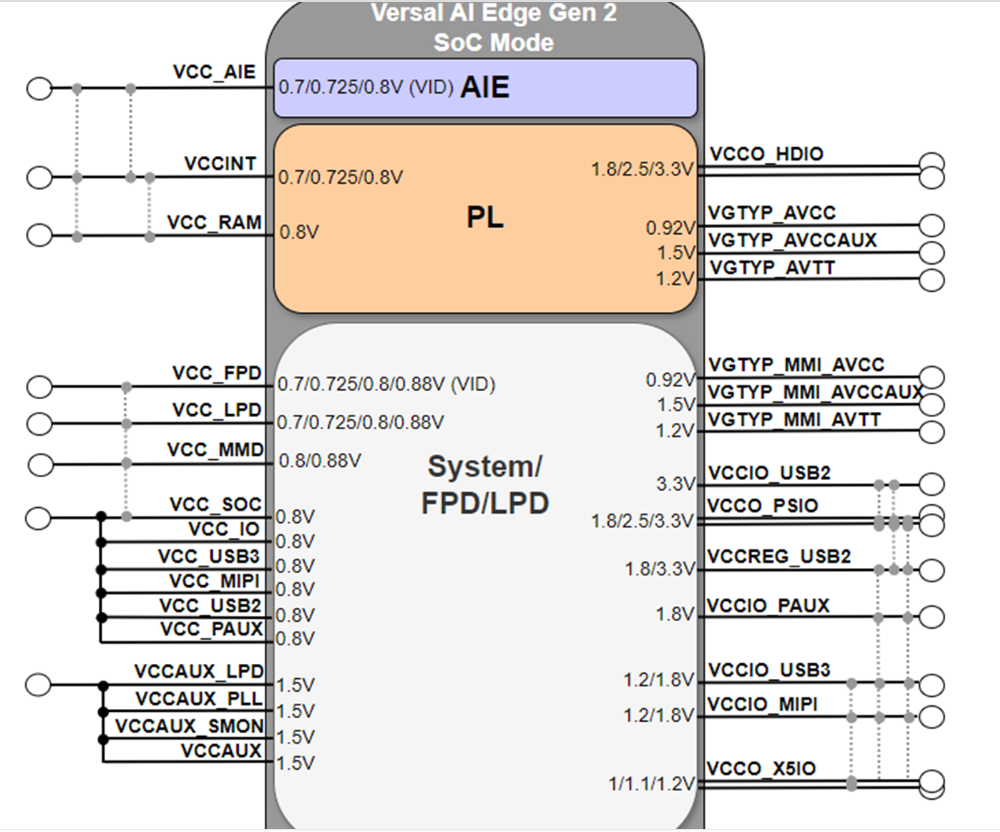
Task: Select the "VGTYP_AVCC" label
Action: click(772, 213)
